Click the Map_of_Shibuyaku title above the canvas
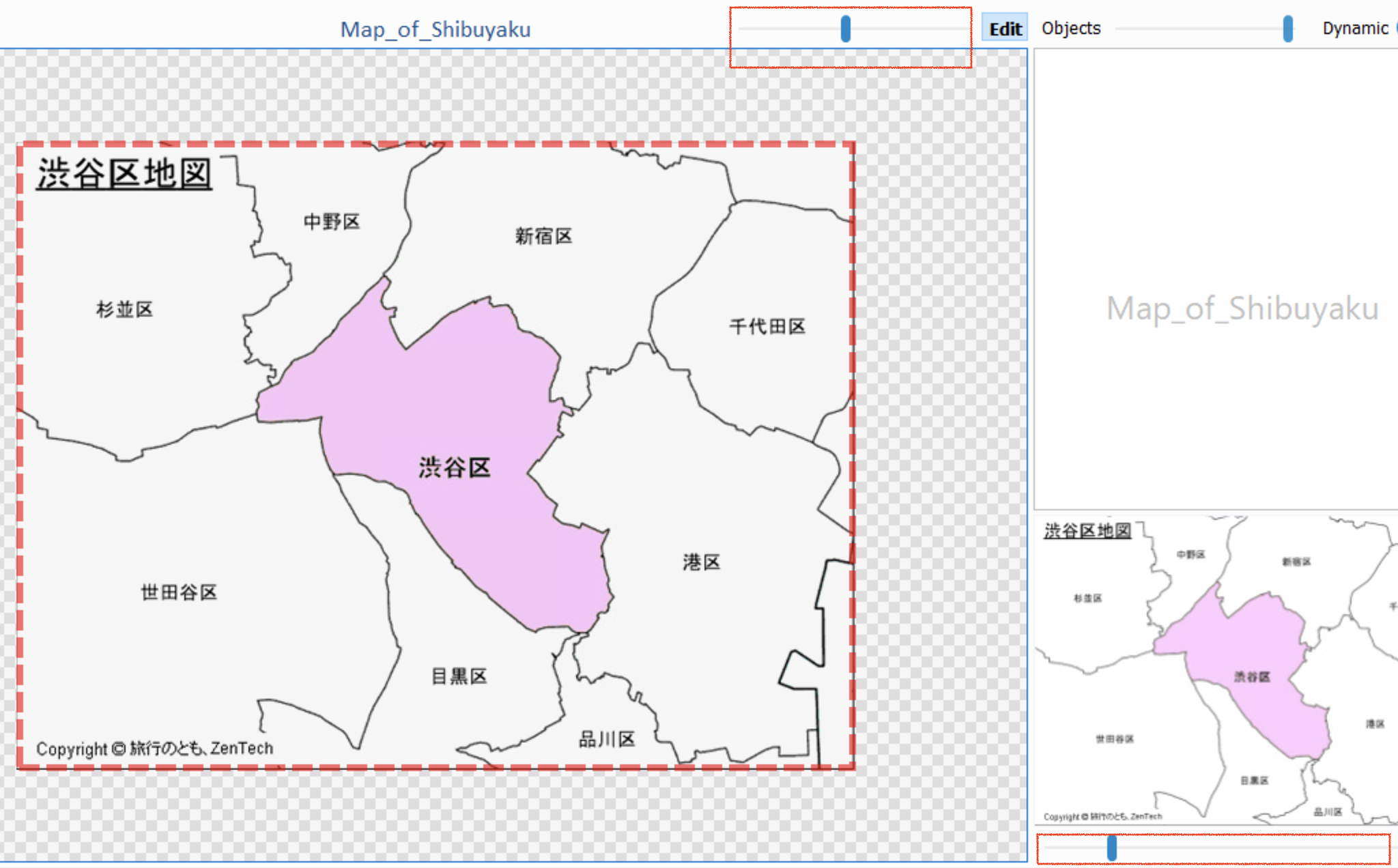This screenshot has width=1398, height=868. [435, 29]
